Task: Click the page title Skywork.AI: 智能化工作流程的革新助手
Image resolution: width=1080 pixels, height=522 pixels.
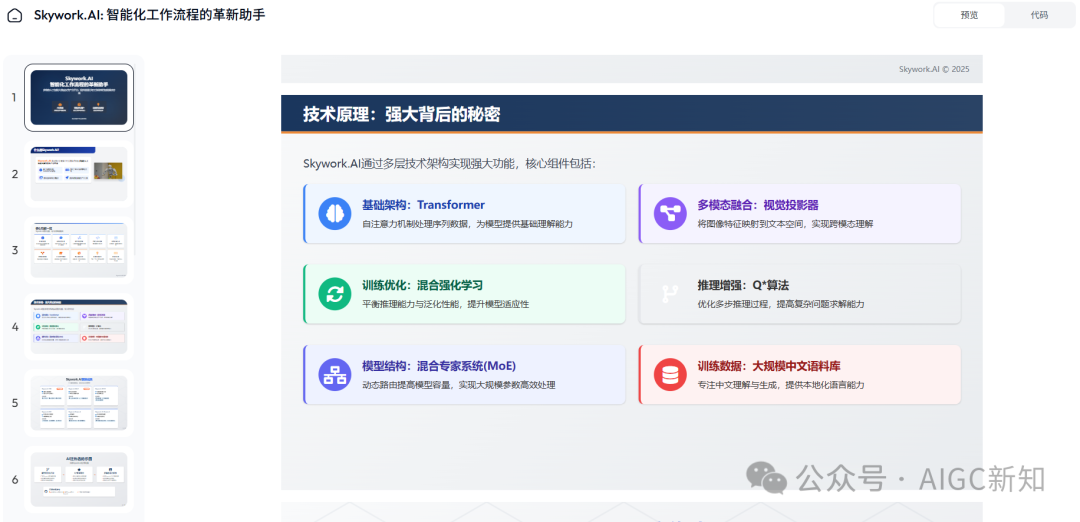Action: click(149, 15)
